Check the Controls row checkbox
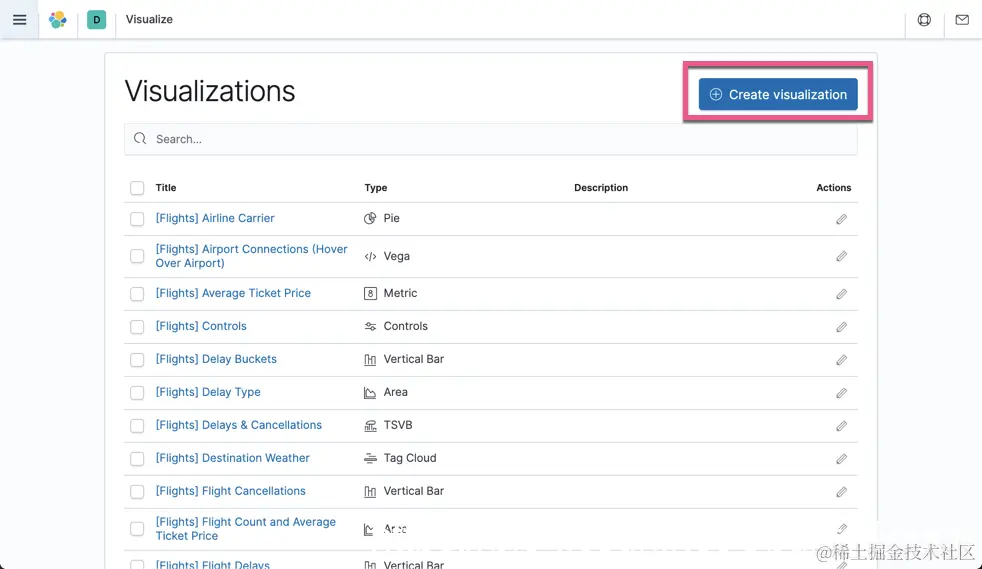This screenshot has height=569, width=982. tap(137, 327)
